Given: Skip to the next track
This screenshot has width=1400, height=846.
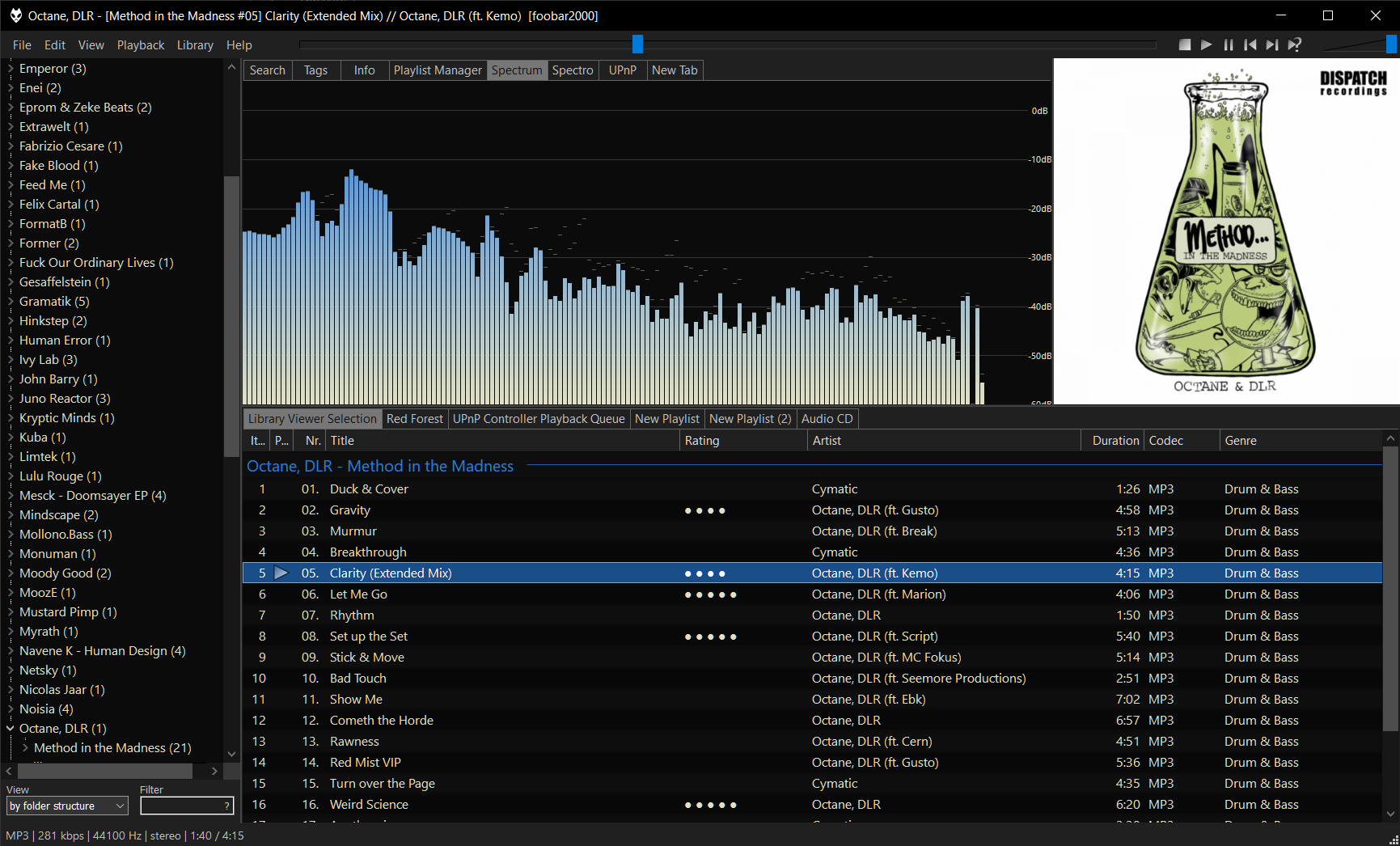Looking at the screenshot, I should (1272, 45).
